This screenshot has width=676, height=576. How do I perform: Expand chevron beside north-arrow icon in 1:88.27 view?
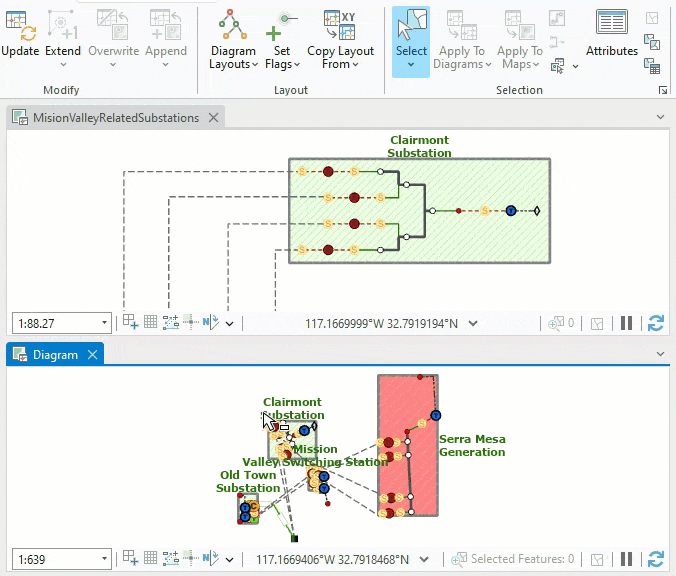(229, 324)
